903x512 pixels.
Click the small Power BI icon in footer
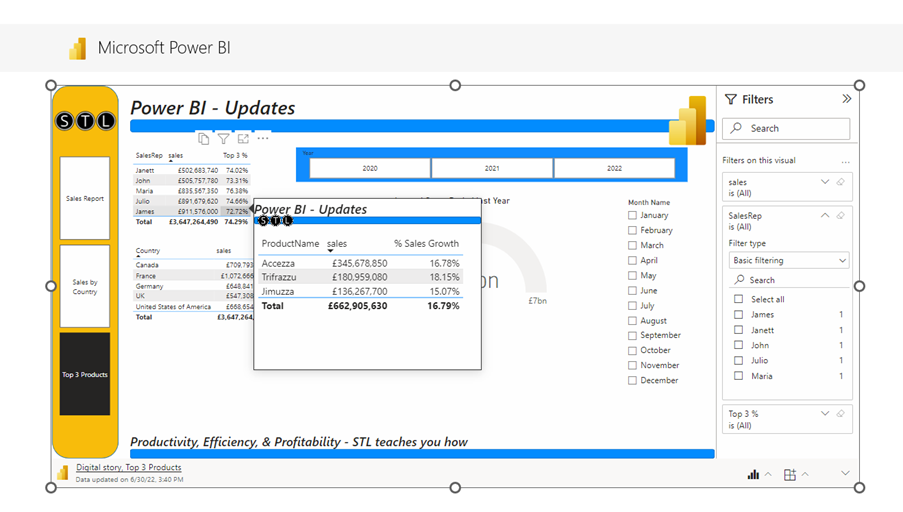coord(63,473)
